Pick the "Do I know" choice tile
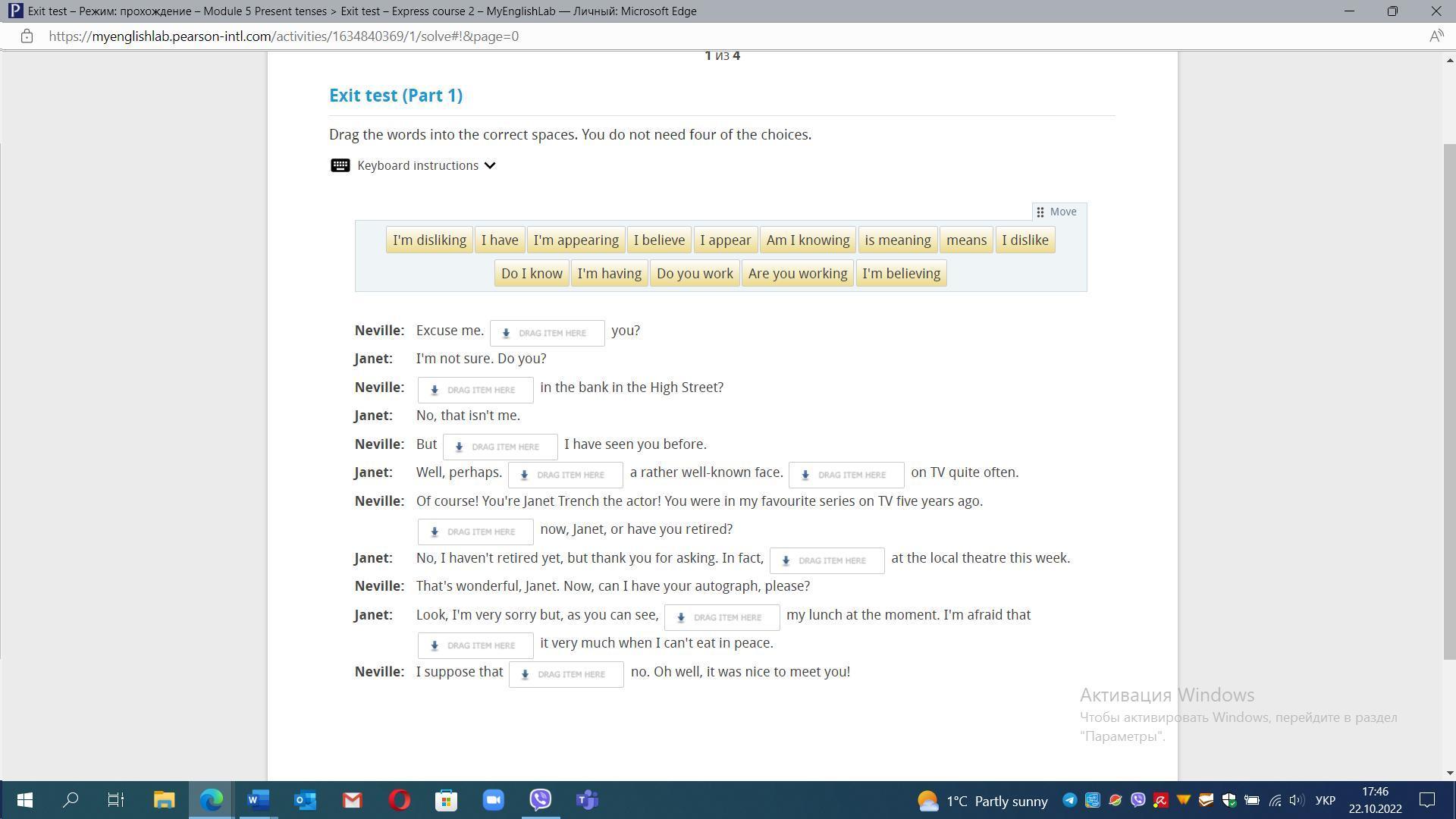The image size is (1456, 819). pyautogui.click(x=531, y=274)
